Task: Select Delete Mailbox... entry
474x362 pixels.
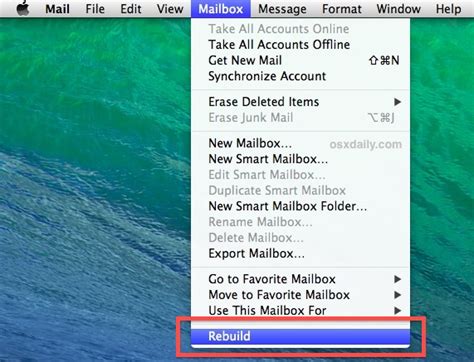Action: pos(300,238)
